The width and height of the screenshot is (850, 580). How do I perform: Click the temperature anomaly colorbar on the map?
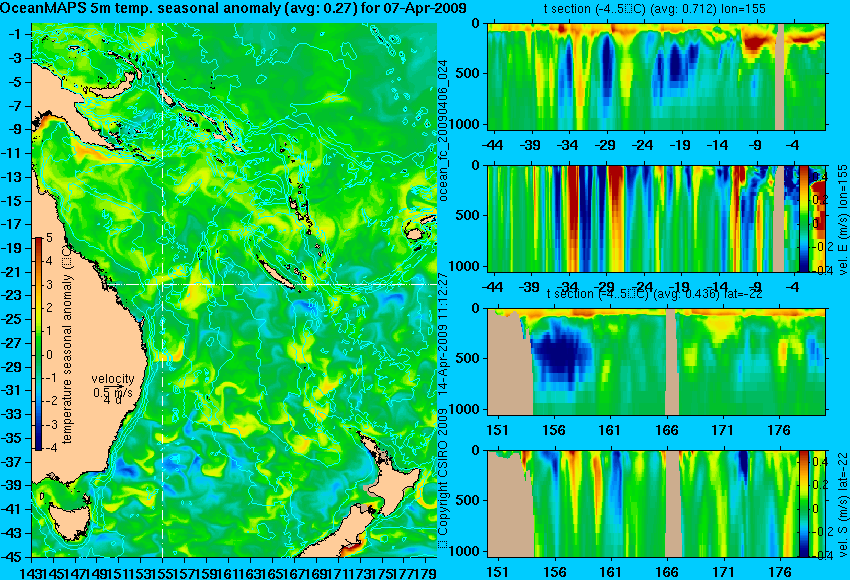38,344
